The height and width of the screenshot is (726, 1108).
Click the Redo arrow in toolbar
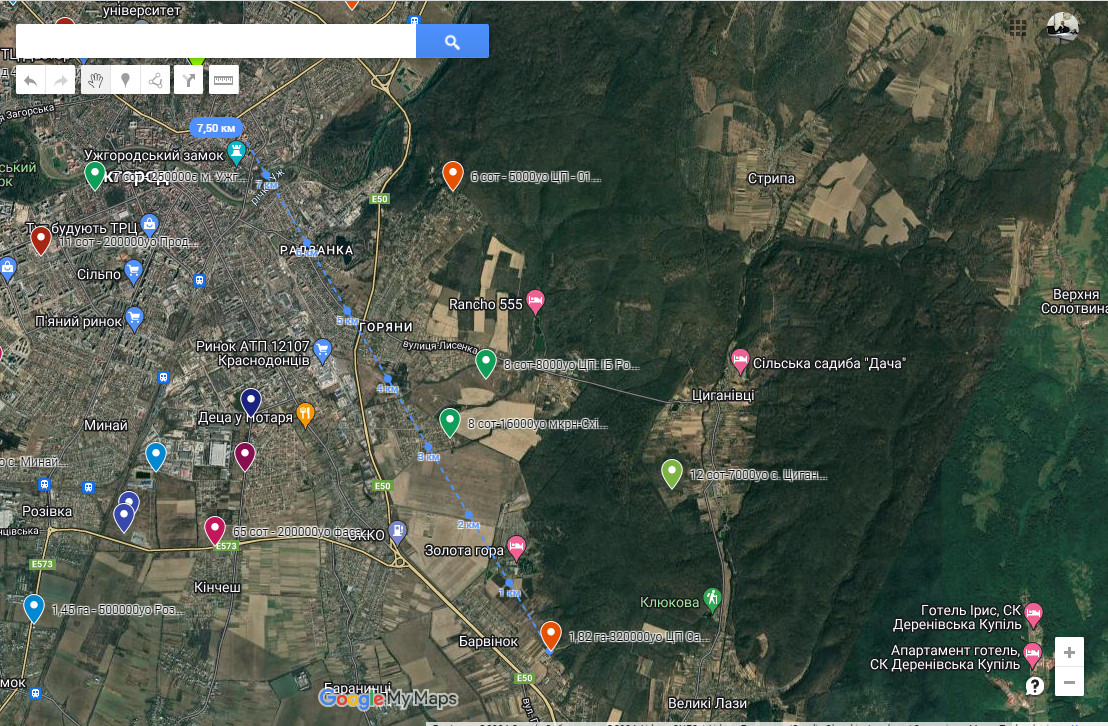(x=61, y=81)
